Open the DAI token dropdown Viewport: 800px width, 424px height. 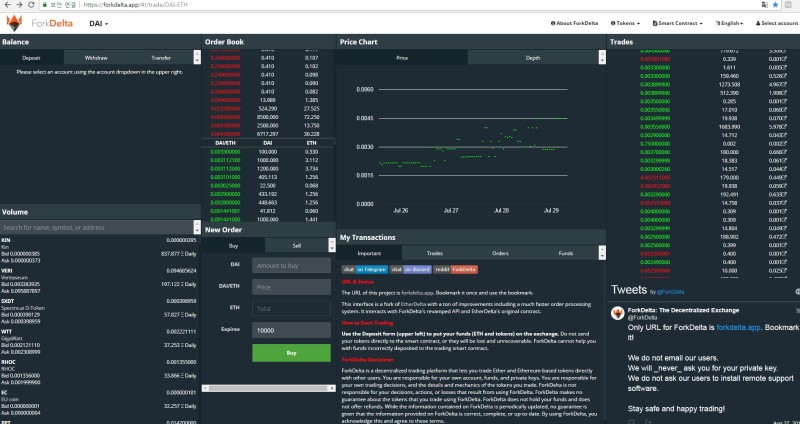(x=98, y=23)
